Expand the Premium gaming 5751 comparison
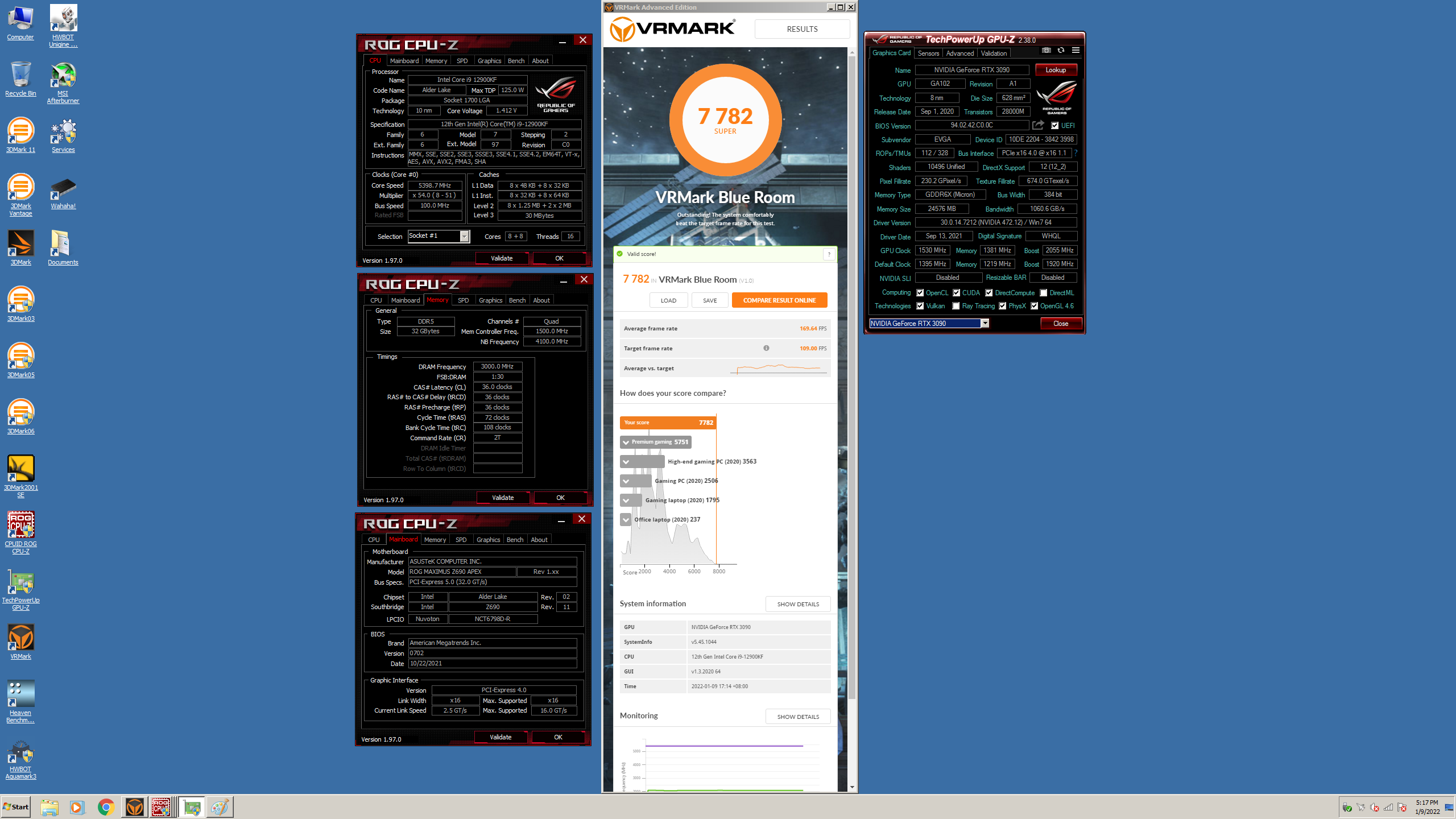1456x819 pixels. click(655, 442)
